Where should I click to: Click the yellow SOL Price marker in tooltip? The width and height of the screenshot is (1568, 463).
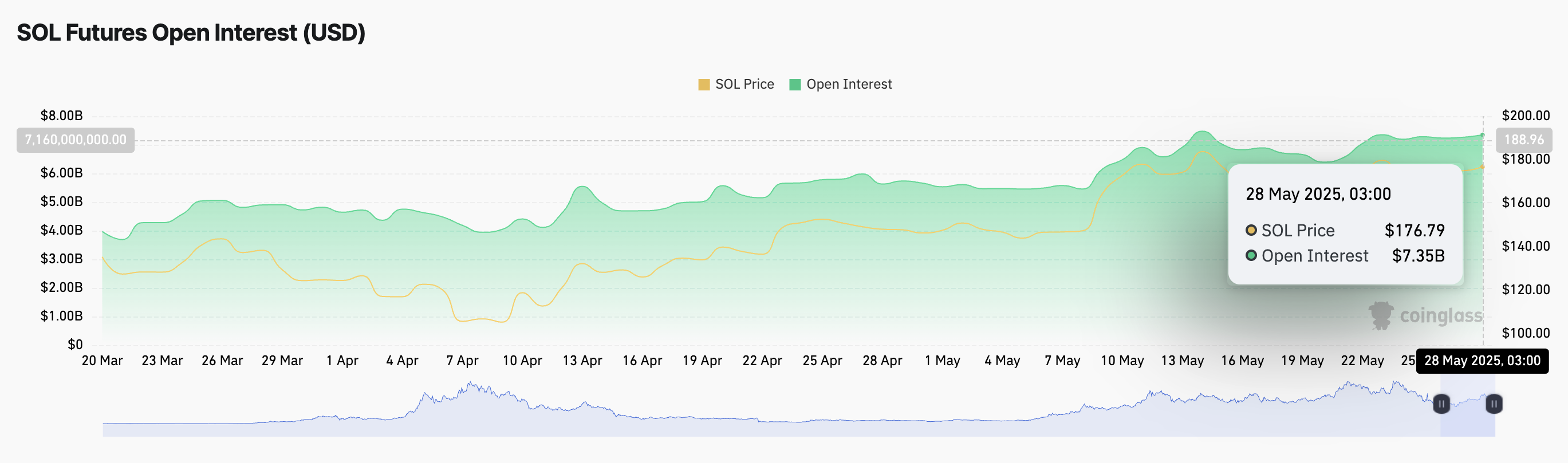coord(1251,230)
